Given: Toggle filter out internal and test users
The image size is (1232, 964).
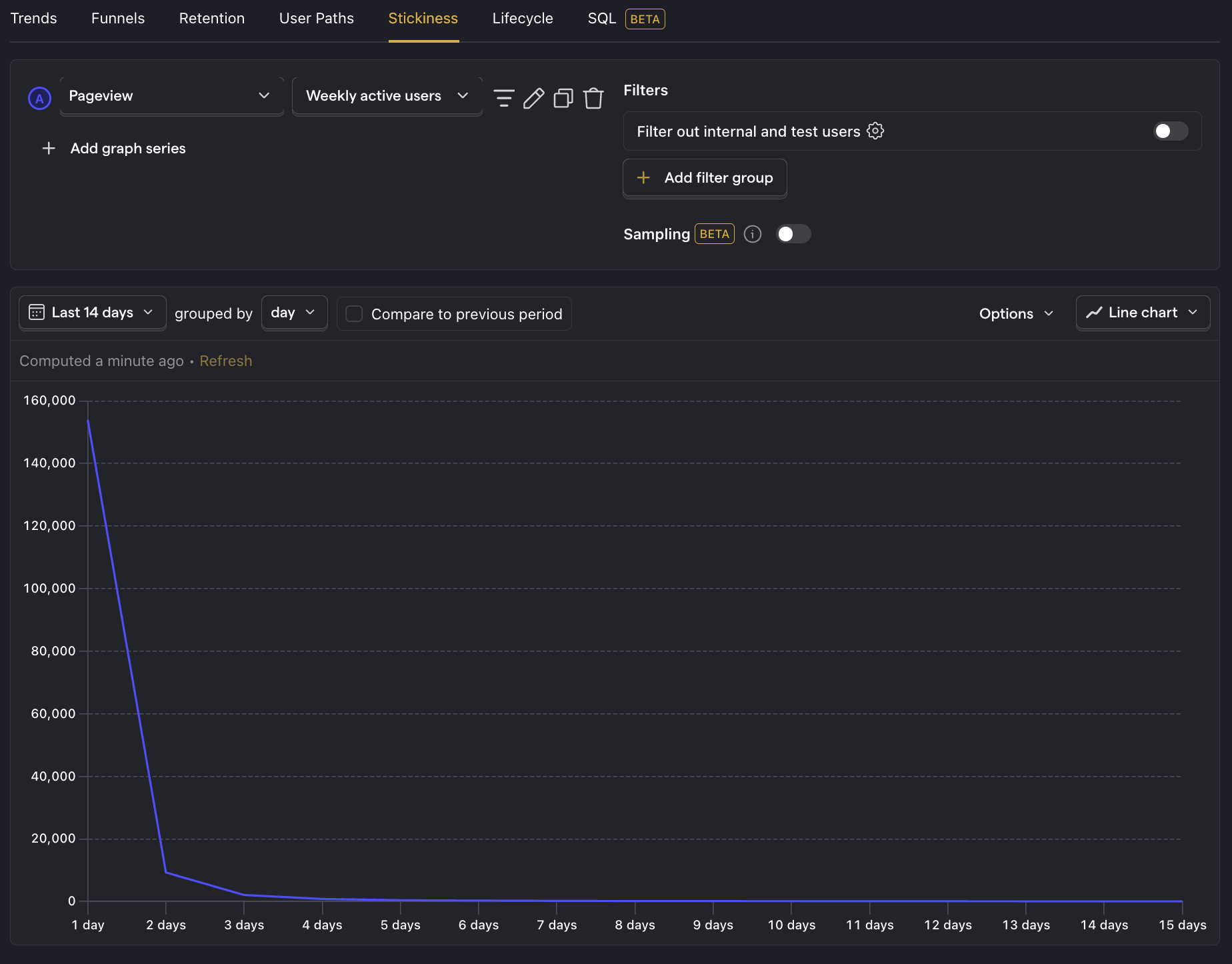Looking at the screenshot, I should coord(1171,131).
